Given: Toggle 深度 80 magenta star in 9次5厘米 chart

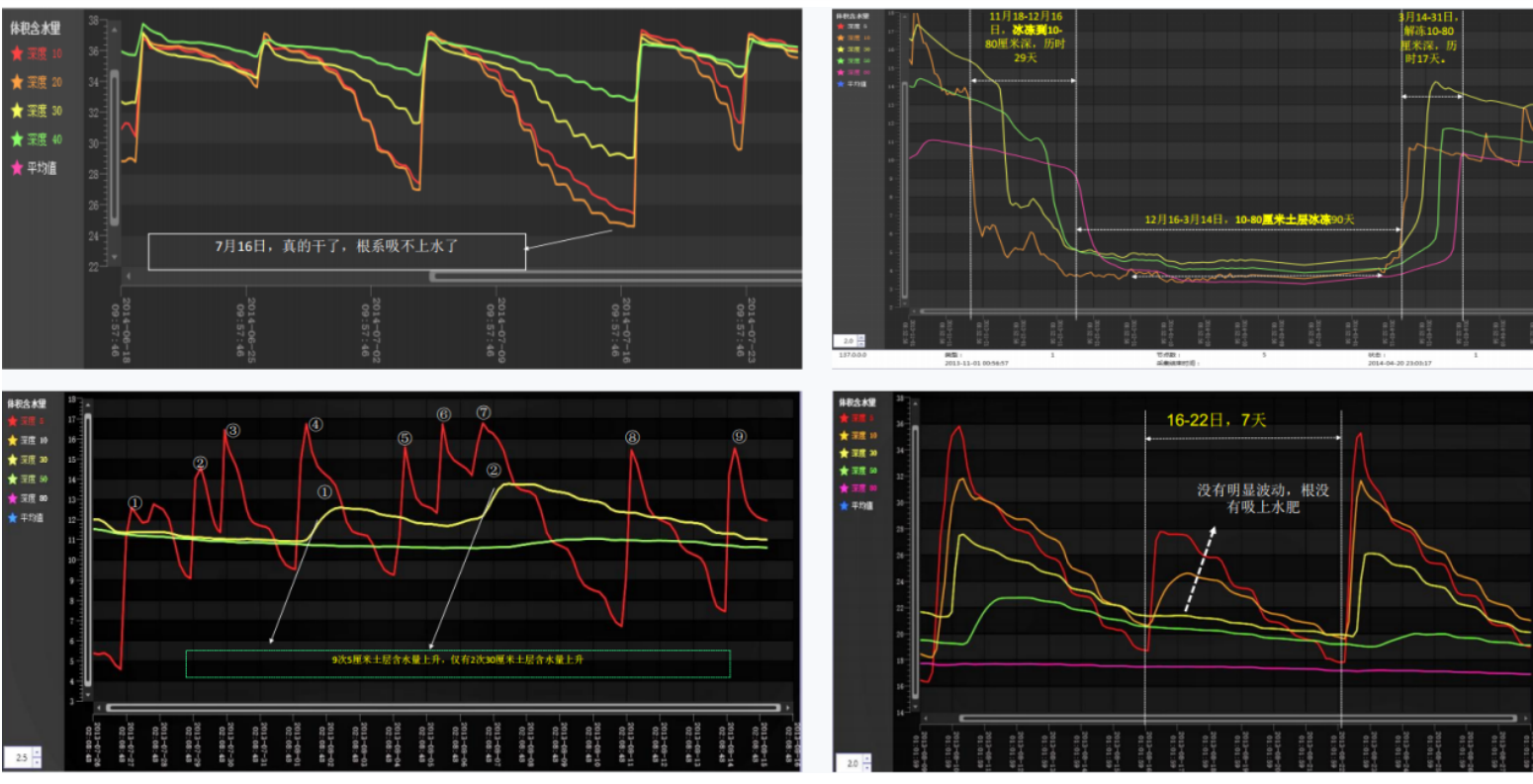Looking at the screenshot, I should point(12,498).
